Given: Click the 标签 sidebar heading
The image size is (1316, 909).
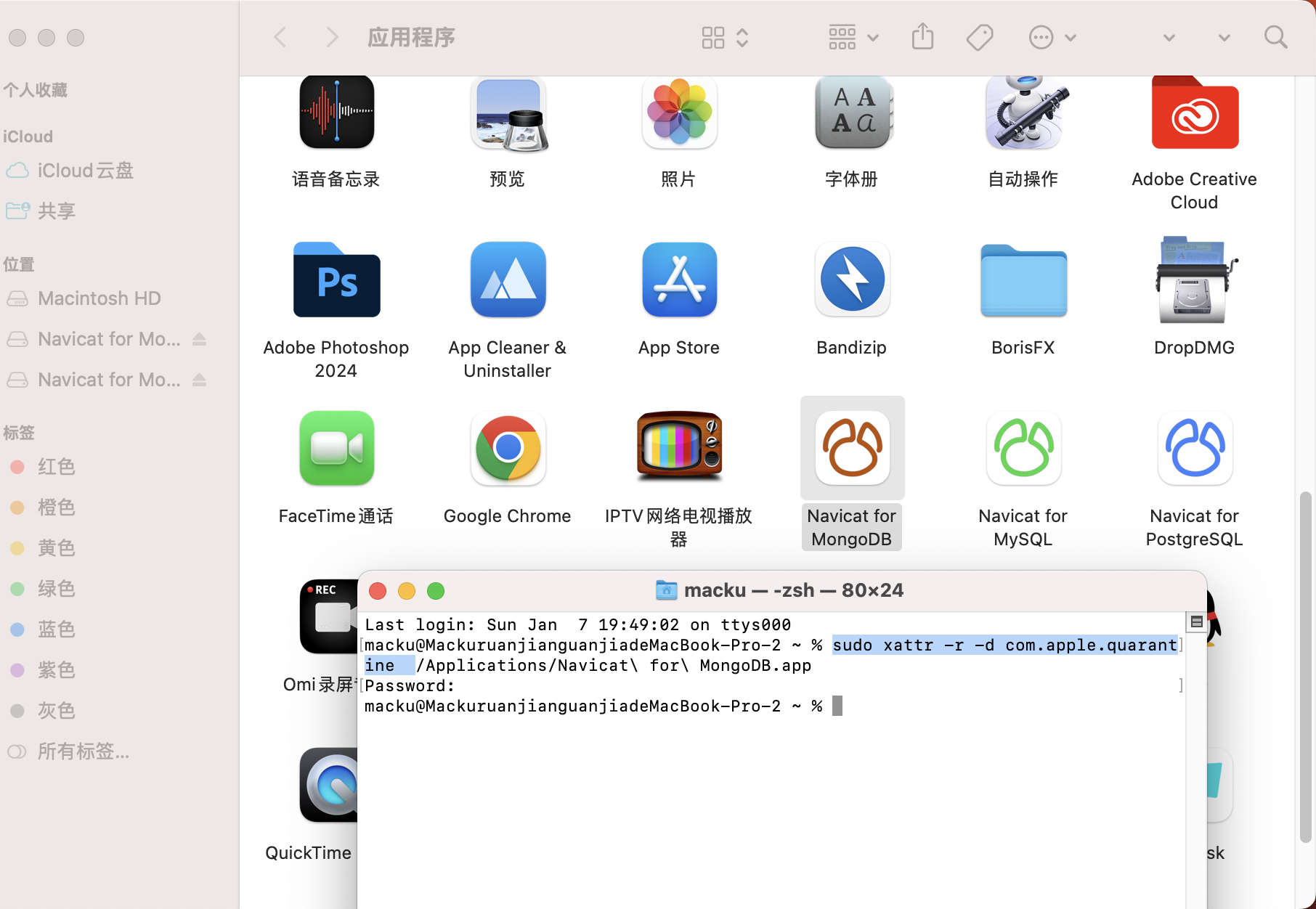Looking at the screenshot, I should 19,433.
